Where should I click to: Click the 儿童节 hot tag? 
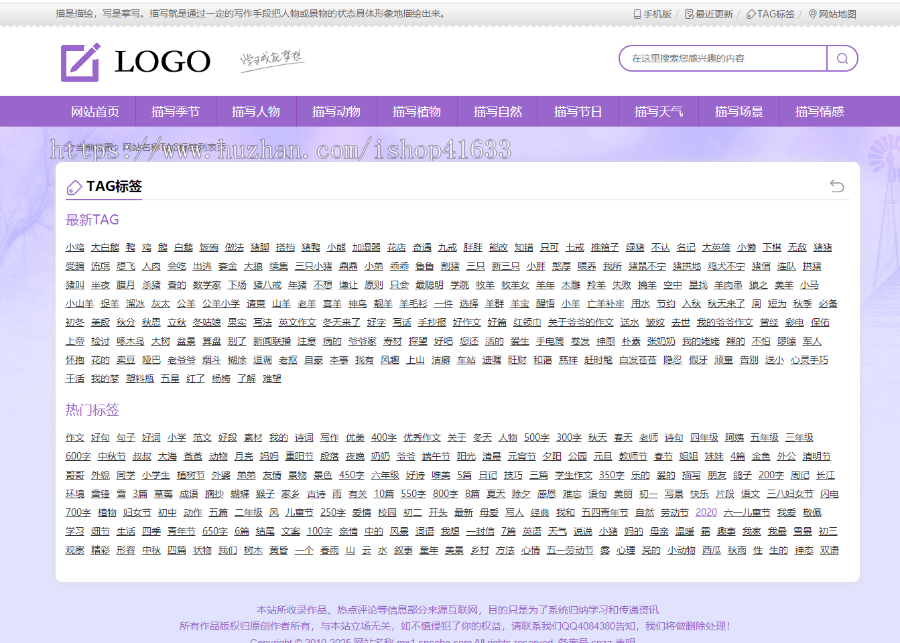[300, 513]
